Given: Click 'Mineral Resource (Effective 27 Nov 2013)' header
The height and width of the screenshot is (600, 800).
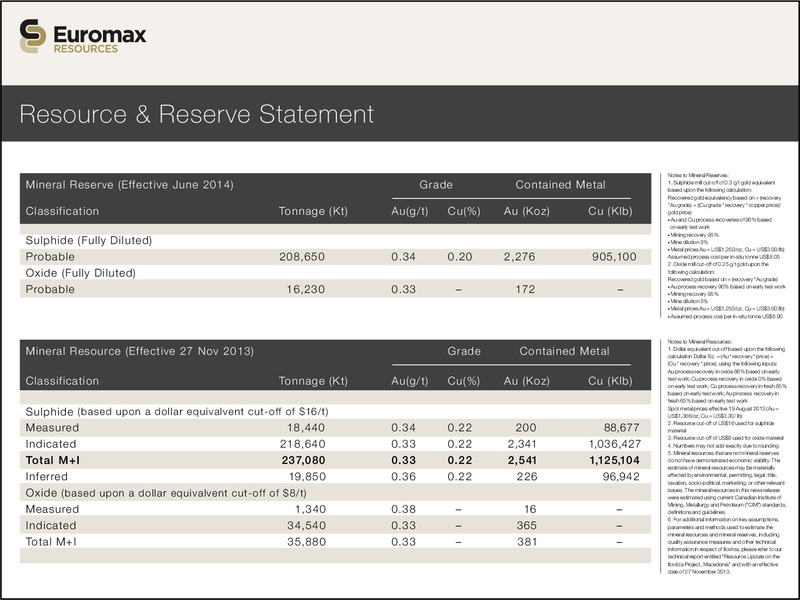Looking at the screenshot, I should 140,351.
